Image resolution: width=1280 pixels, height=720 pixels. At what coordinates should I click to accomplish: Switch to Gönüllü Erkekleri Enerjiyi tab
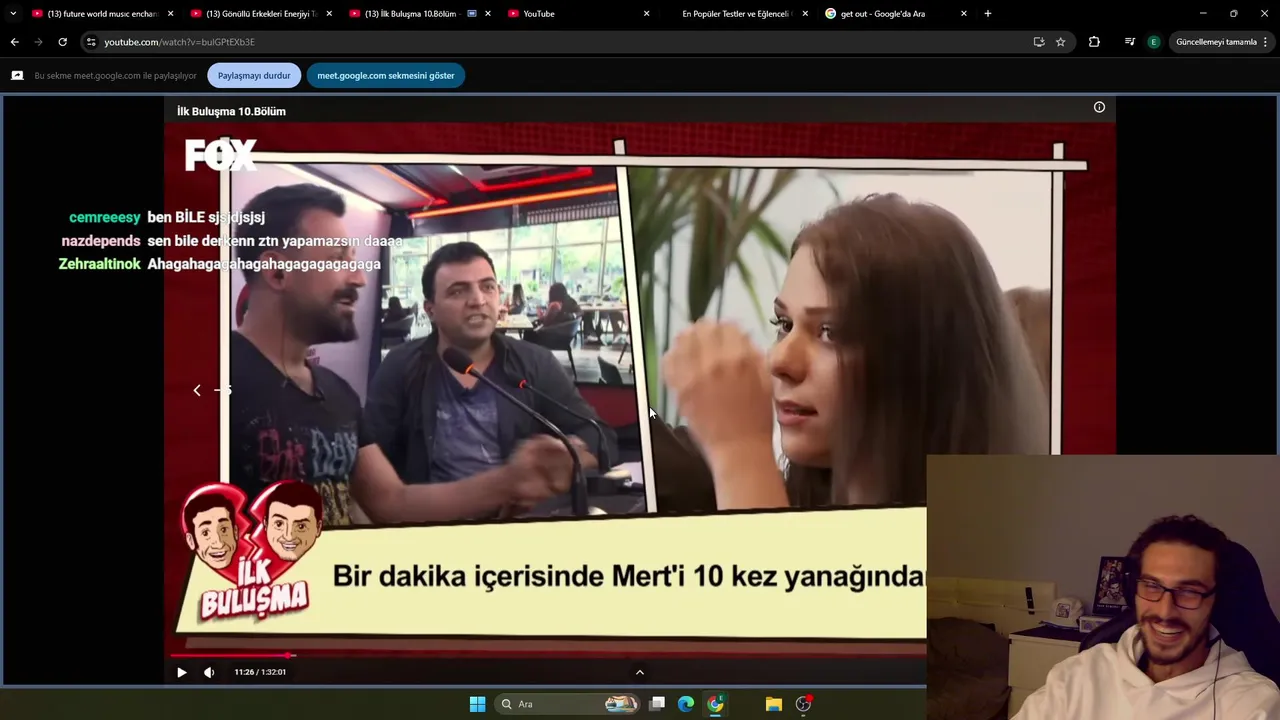(258, 14)
